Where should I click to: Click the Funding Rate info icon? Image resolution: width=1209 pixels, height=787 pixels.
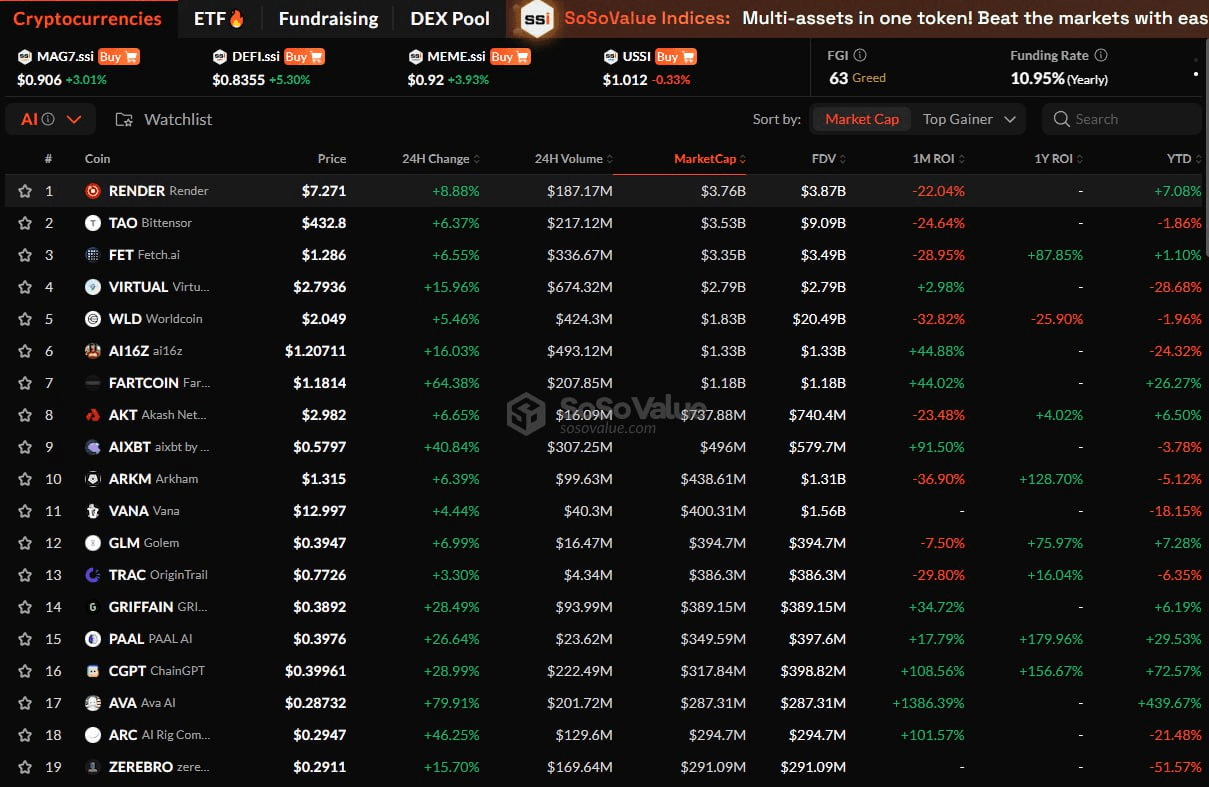[x=1101, y=56]
